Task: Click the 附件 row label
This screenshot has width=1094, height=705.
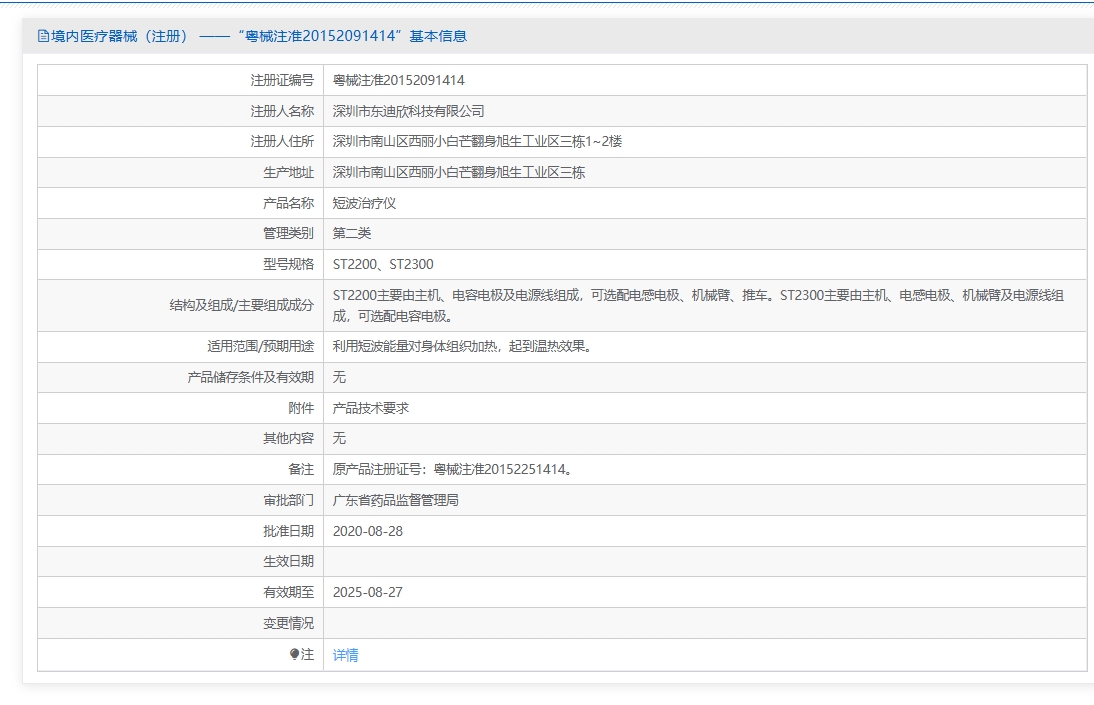Action: click(301, 408)
